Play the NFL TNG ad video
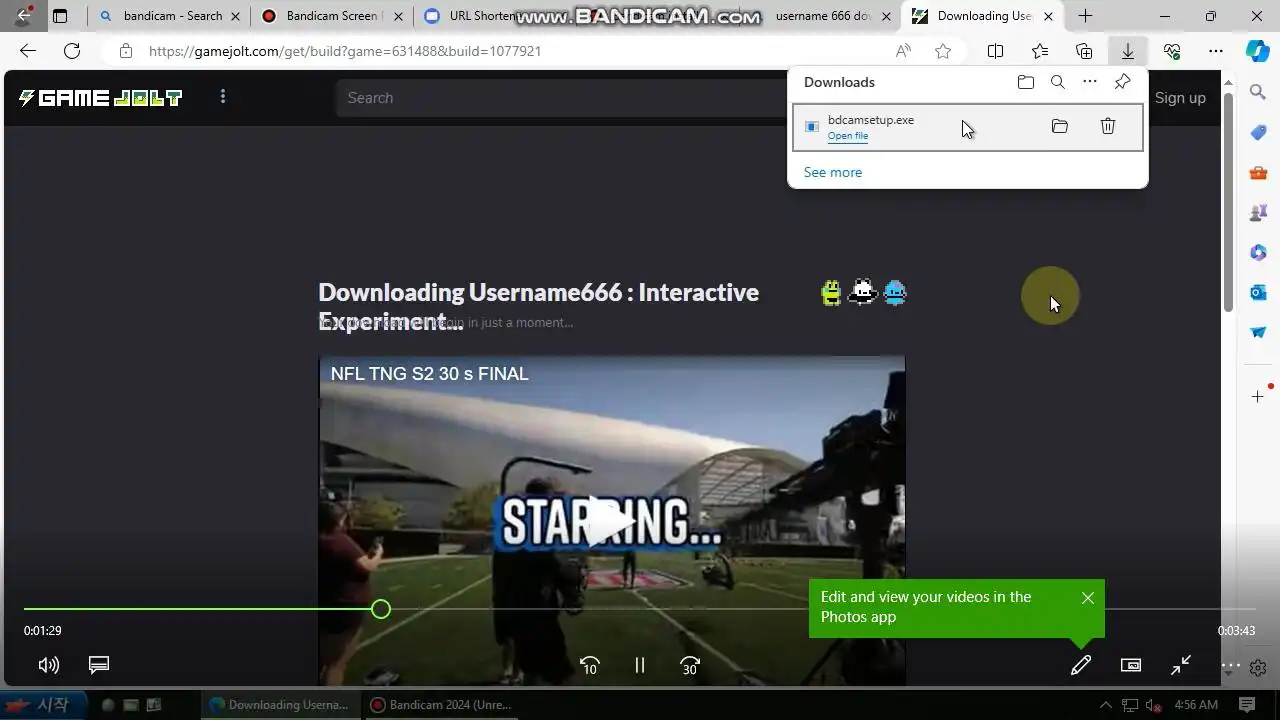The height and width of the screenshot is (720, 1280). (610, 521)
